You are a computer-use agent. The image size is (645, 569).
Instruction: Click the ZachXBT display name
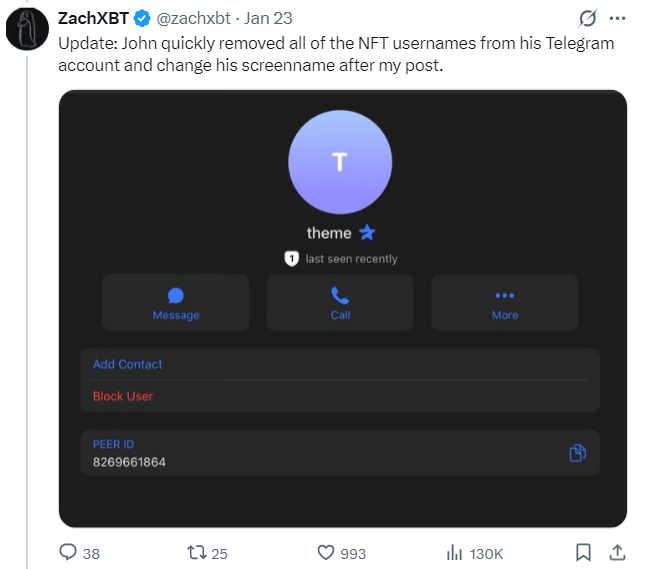click(x=93, y=18)
